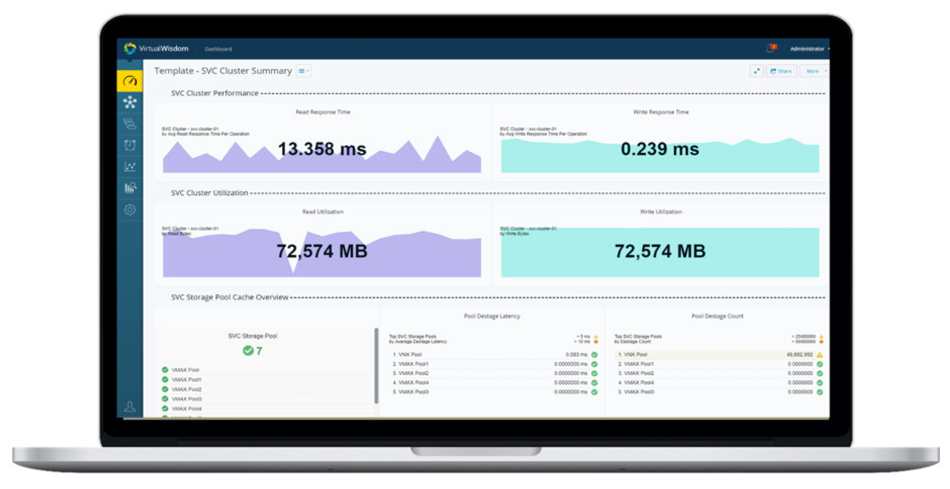Viewport: 950px width, 489px height.
Task: Open the notifications flag icon in header
Action: (772, 48)
